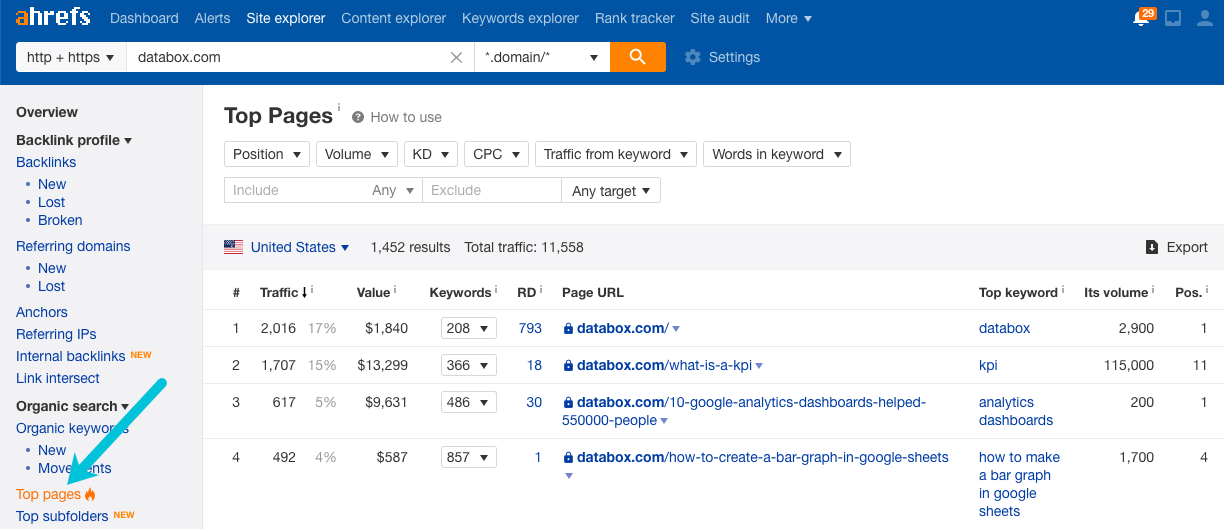Change country from United States
Screen dimensions: 1224x529
[299, 247]
